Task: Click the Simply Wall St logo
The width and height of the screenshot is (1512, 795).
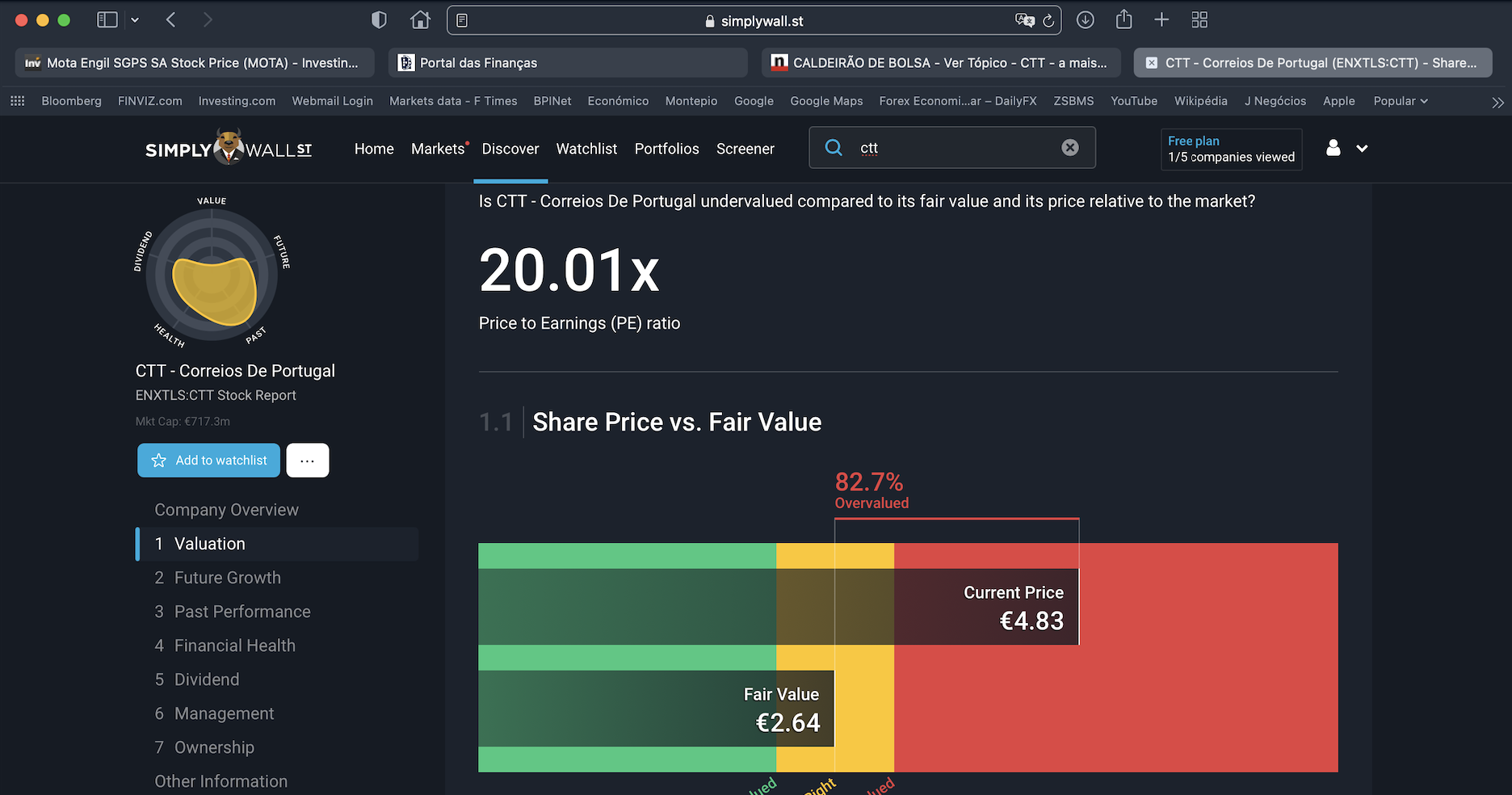Action: (x=229, y=149)
